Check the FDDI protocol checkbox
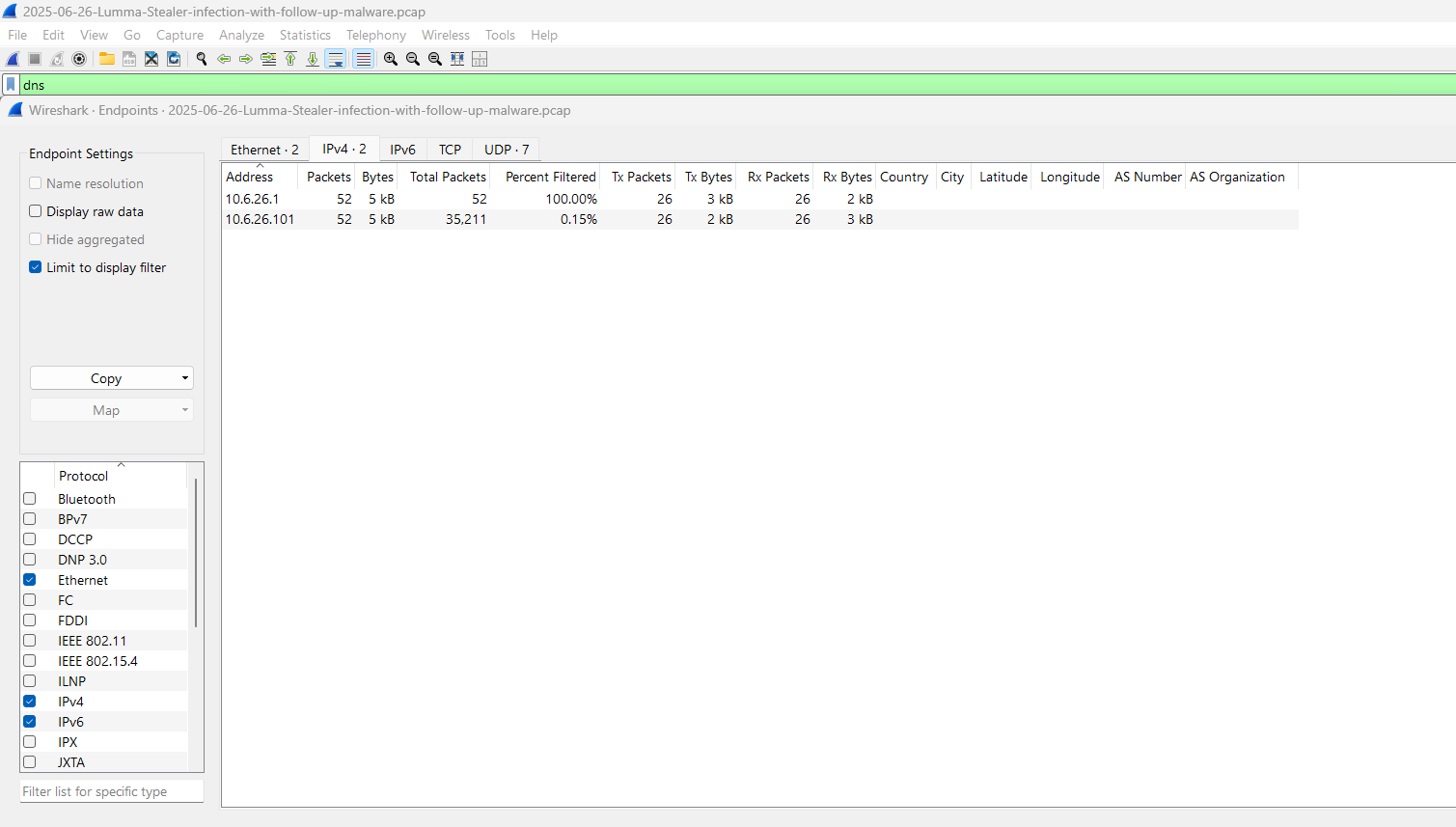 30,620
